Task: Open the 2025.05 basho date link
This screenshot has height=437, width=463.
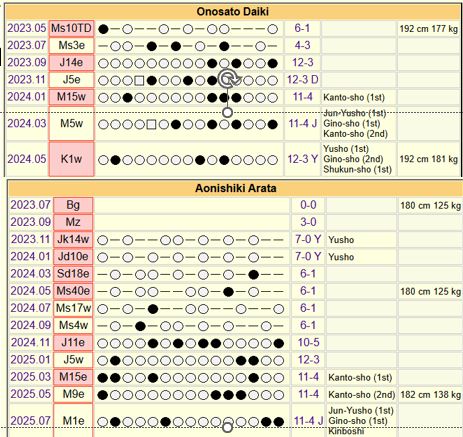Action: (x=30, y=394)
